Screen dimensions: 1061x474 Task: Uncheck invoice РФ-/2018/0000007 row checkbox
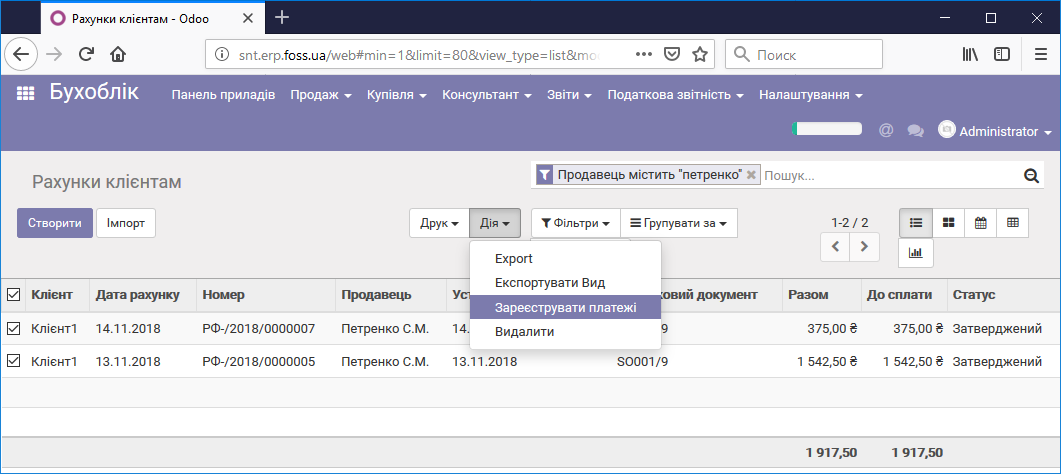[x=13, y=329]
